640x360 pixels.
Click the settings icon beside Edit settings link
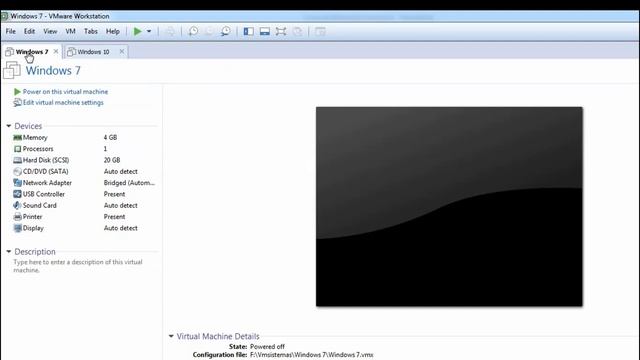17,102
